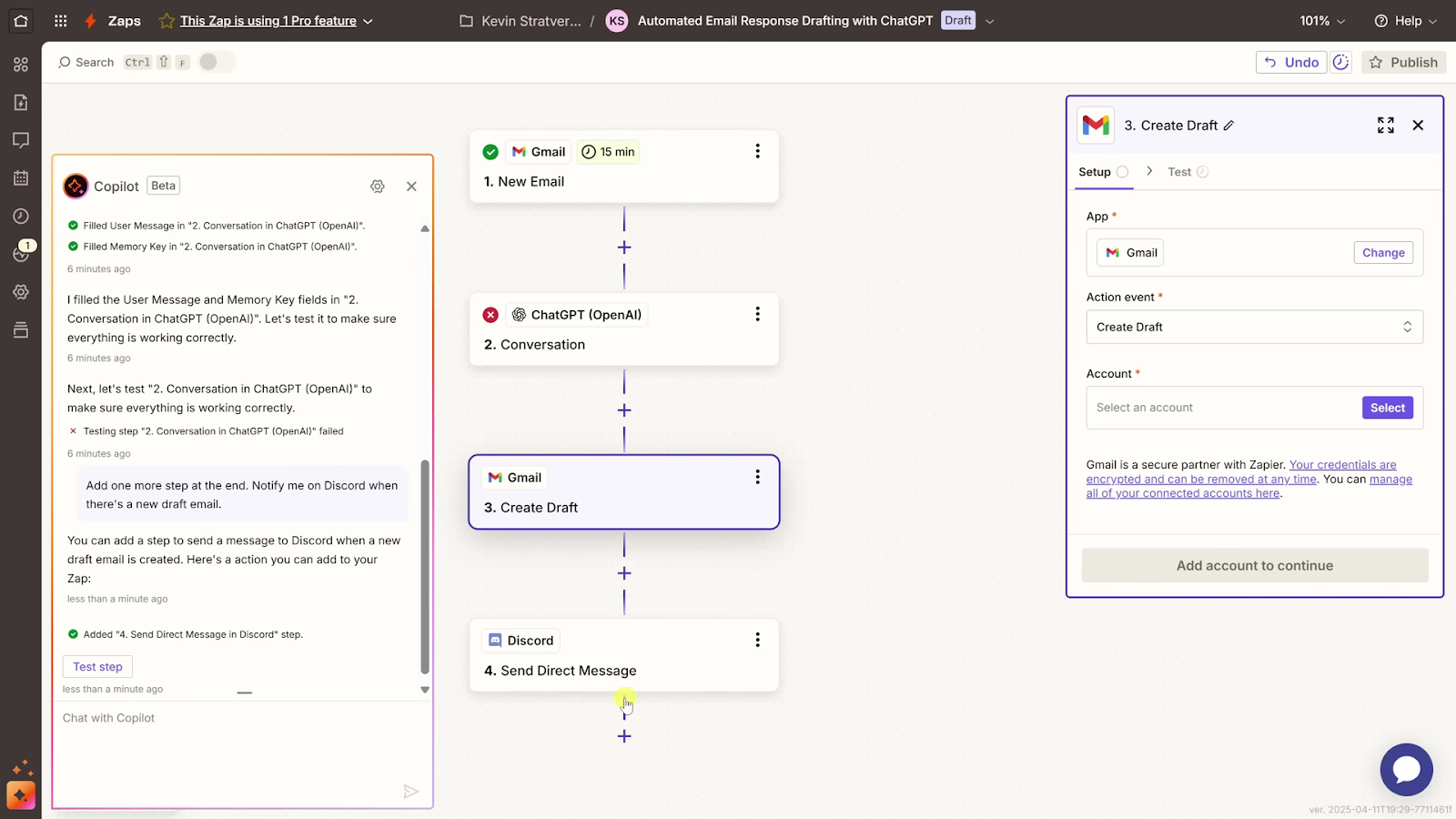Viewport: 1456px width, 819px height.
Task: Click the Undo button
Action: 1291,62
